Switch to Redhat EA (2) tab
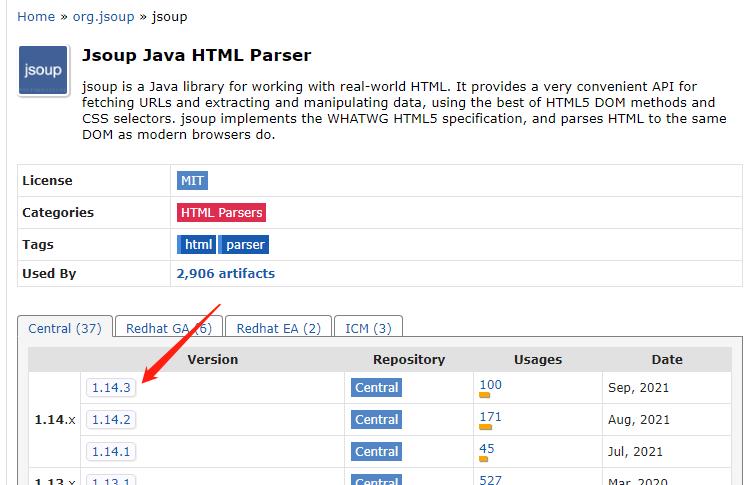This screenshot has width=745, height=485. click(x=278, y=328)
